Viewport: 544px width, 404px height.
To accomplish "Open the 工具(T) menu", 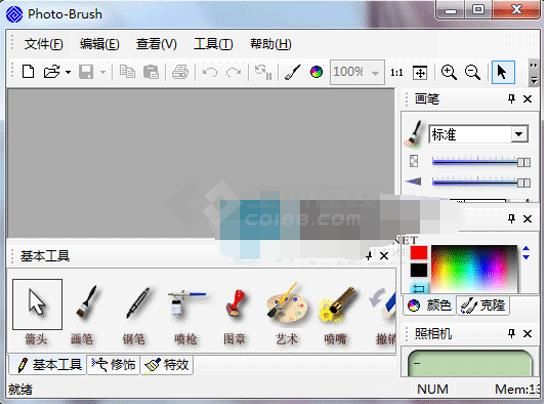I will point(213,44).
